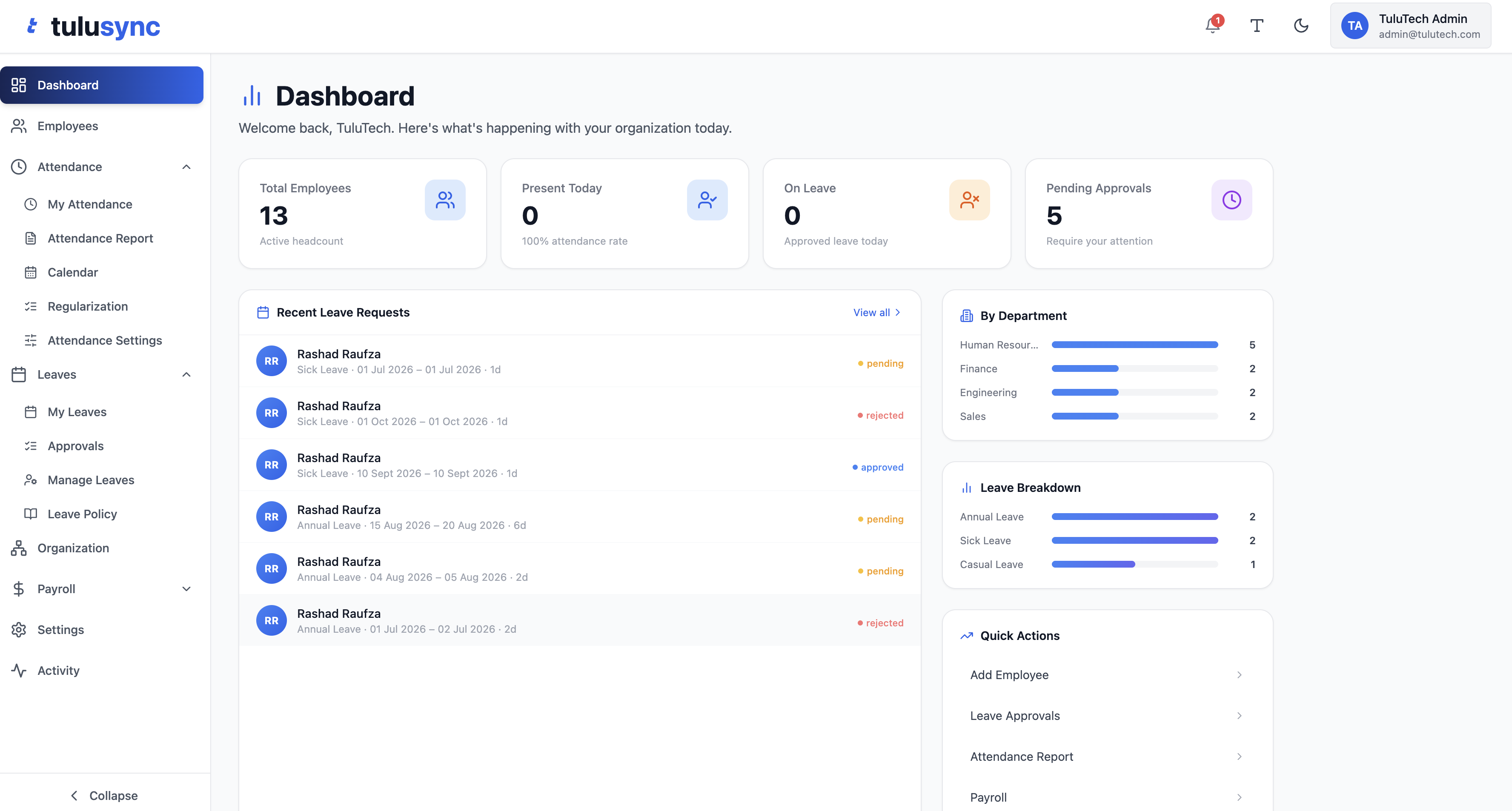1512x811 pixels.
Task: Open the Leave Approvals quick action
Action: click(x=1107, y=715)
